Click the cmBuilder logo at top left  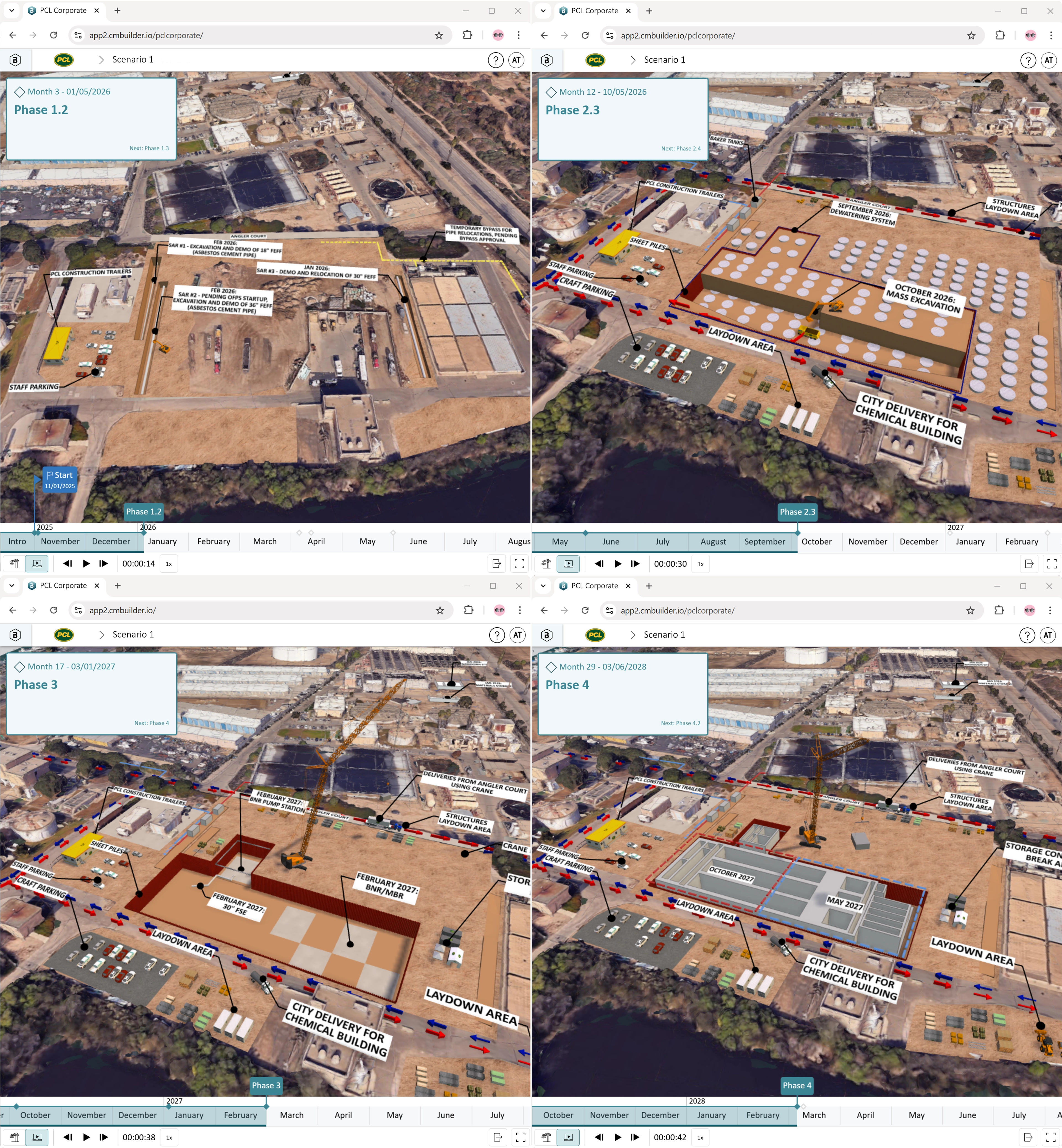click(x=15, y=59)
